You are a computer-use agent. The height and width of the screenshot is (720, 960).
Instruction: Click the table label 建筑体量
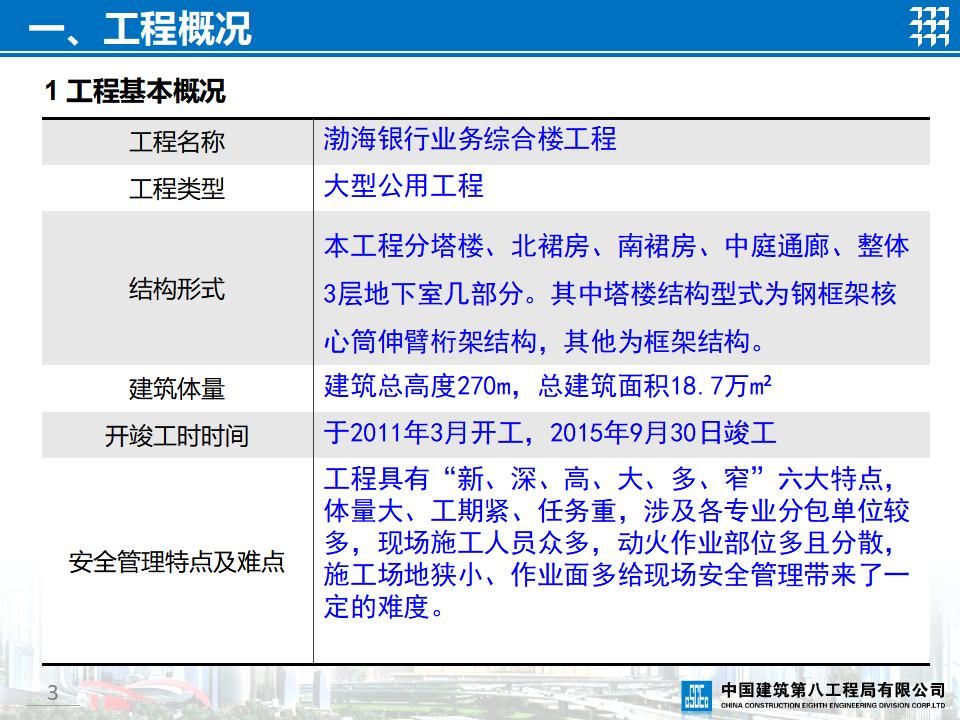(x=177, y=389)
